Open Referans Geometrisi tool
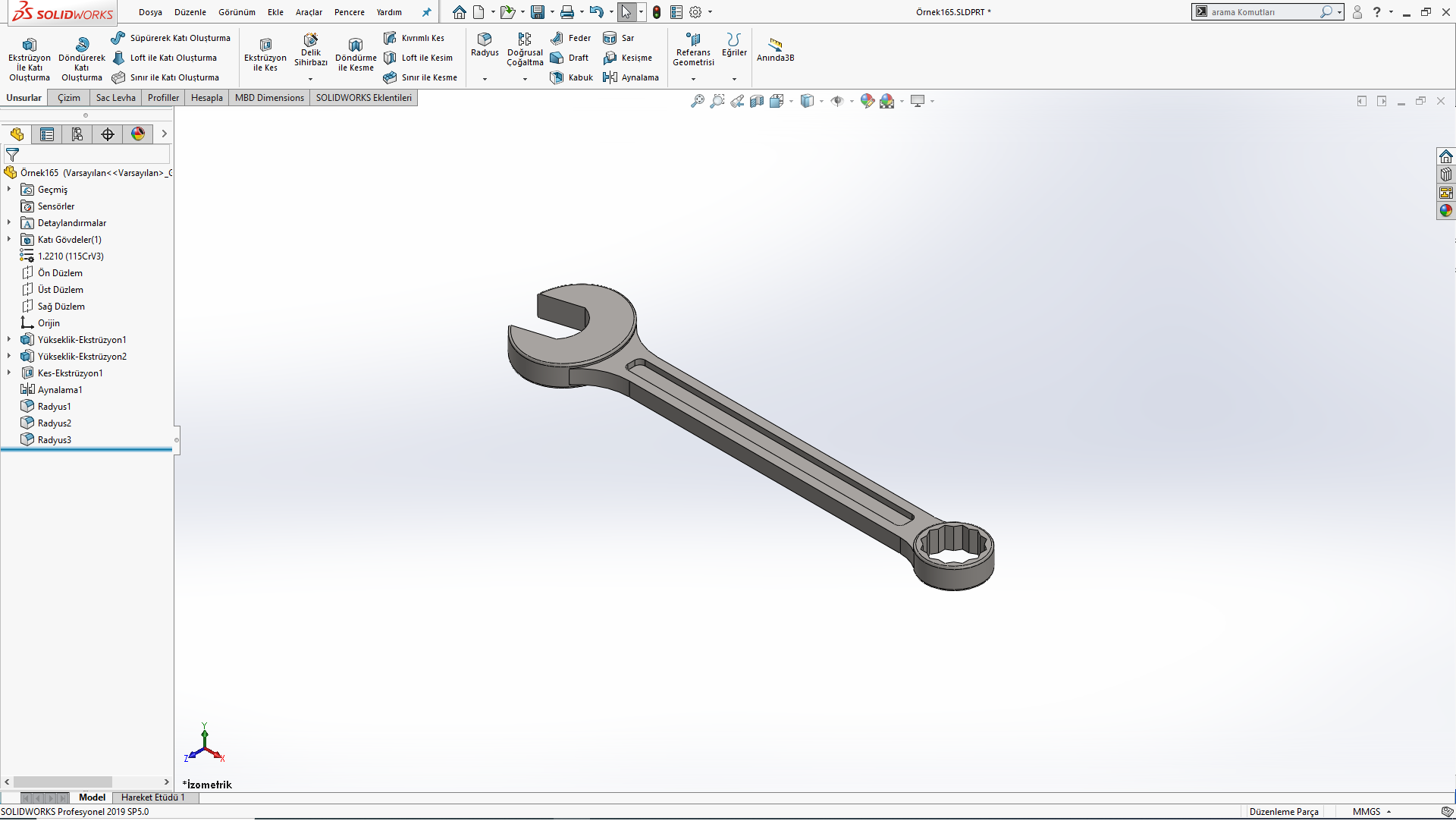 693,49
